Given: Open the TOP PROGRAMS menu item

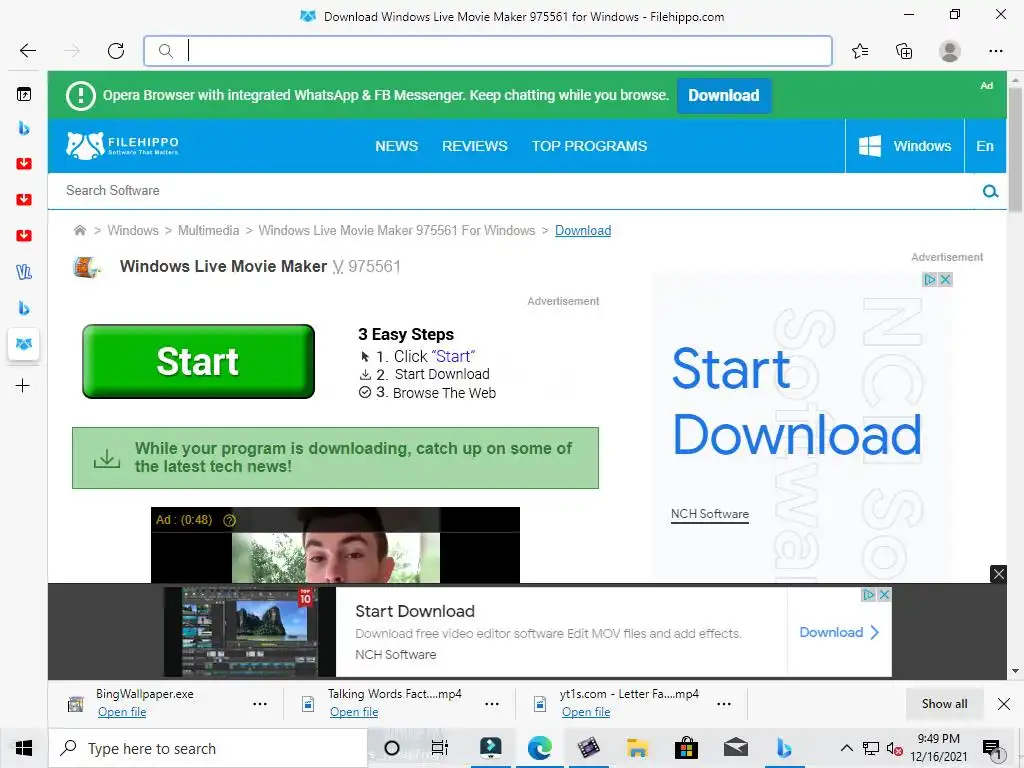Looking at the screenshot, I should click(x=589, y=146).
